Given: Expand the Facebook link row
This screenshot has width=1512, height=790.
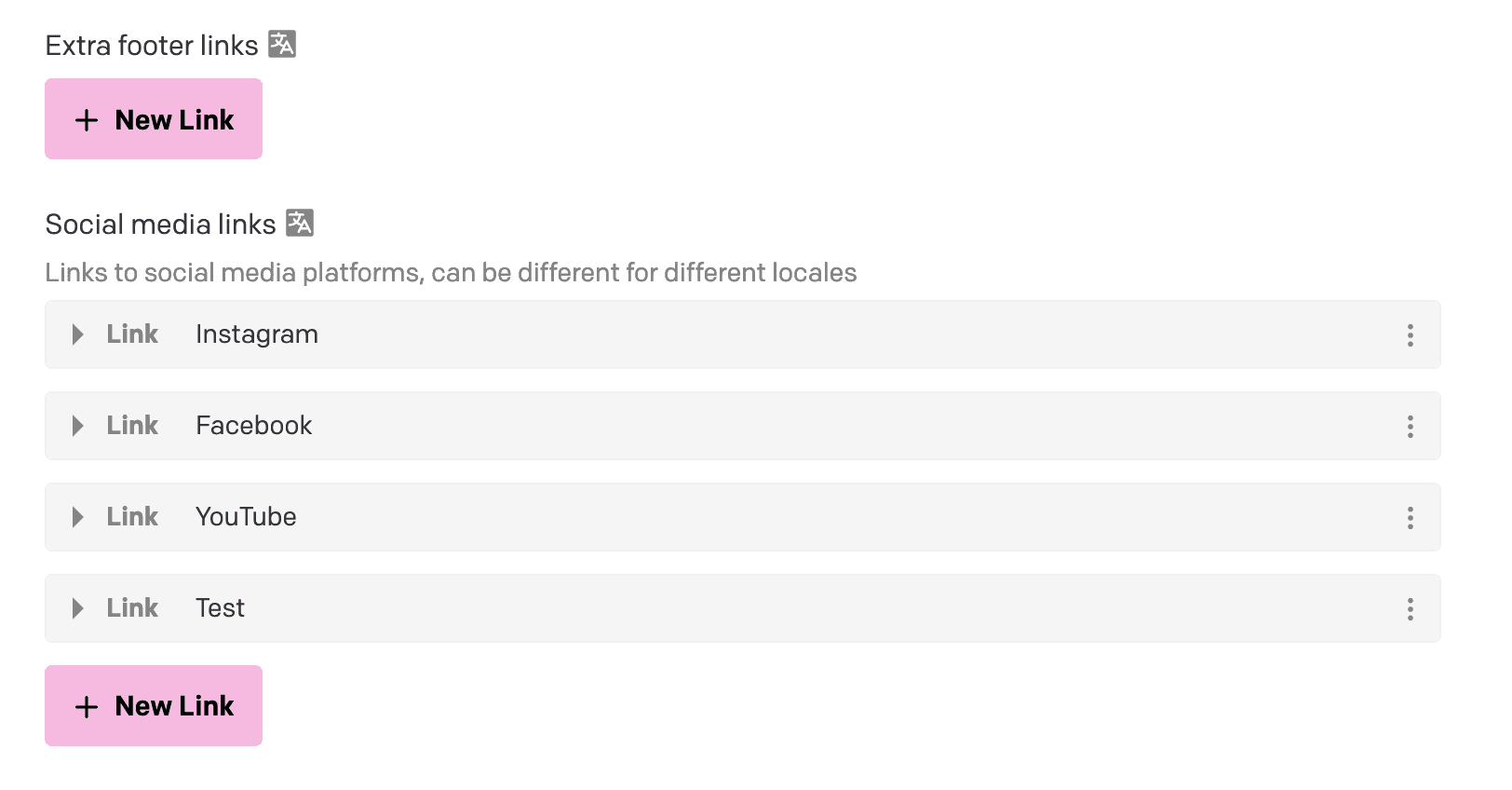Looking at the screenshot, I should coord(78,426).
